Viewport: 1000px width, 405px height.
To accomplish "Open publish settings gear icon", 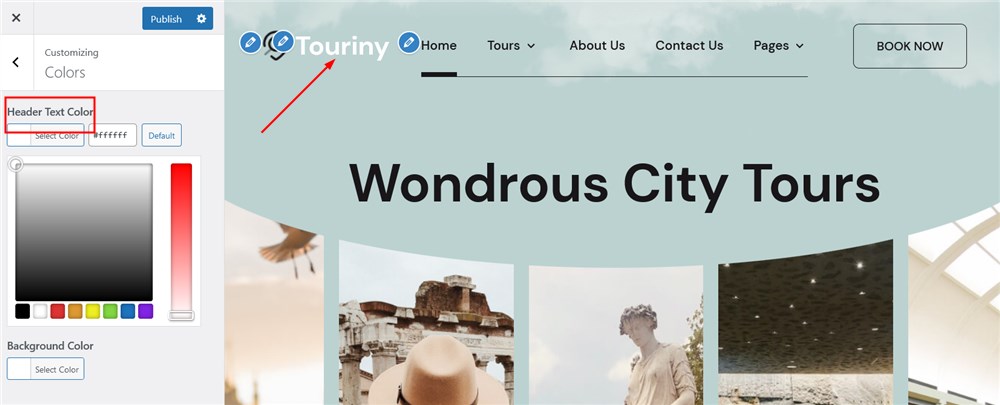I will 202,18.
